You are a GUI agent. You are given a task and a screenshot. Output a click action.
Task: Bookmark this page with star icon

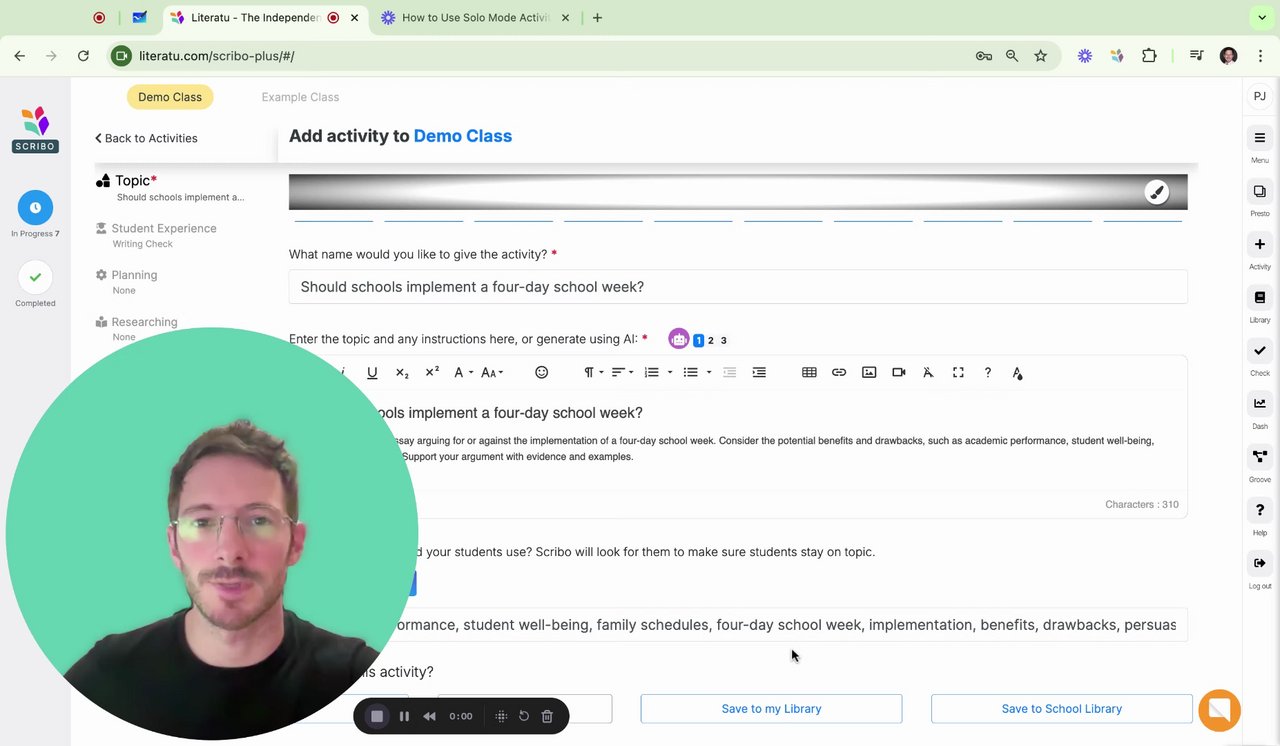1040,56
